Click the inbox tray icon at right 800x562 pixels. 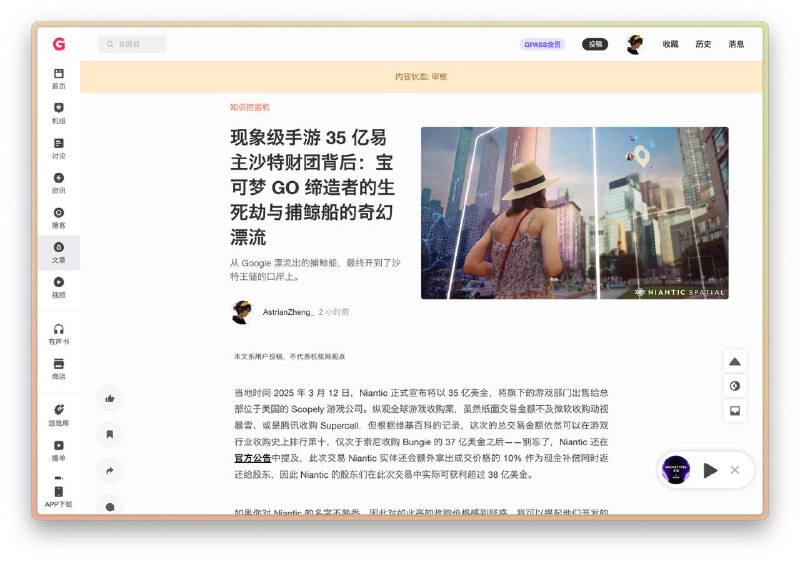(x=735, y=411)
